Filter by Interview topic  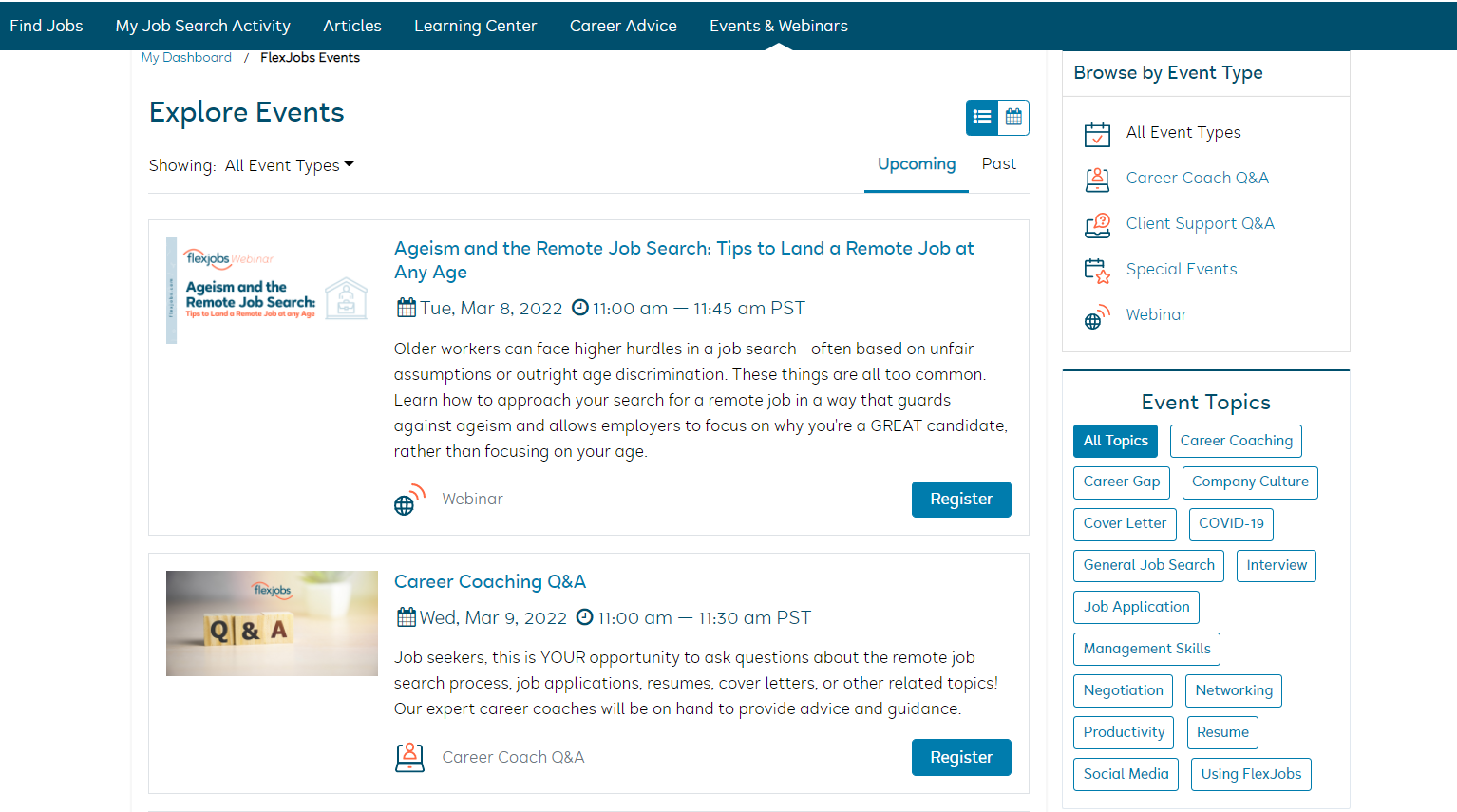(1277, 566)
